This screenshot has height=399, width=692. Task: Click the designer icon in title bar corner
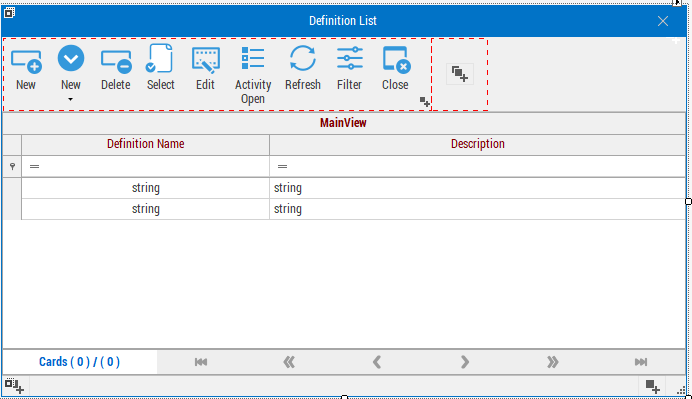pyautogui.click(x=10, y=13)
